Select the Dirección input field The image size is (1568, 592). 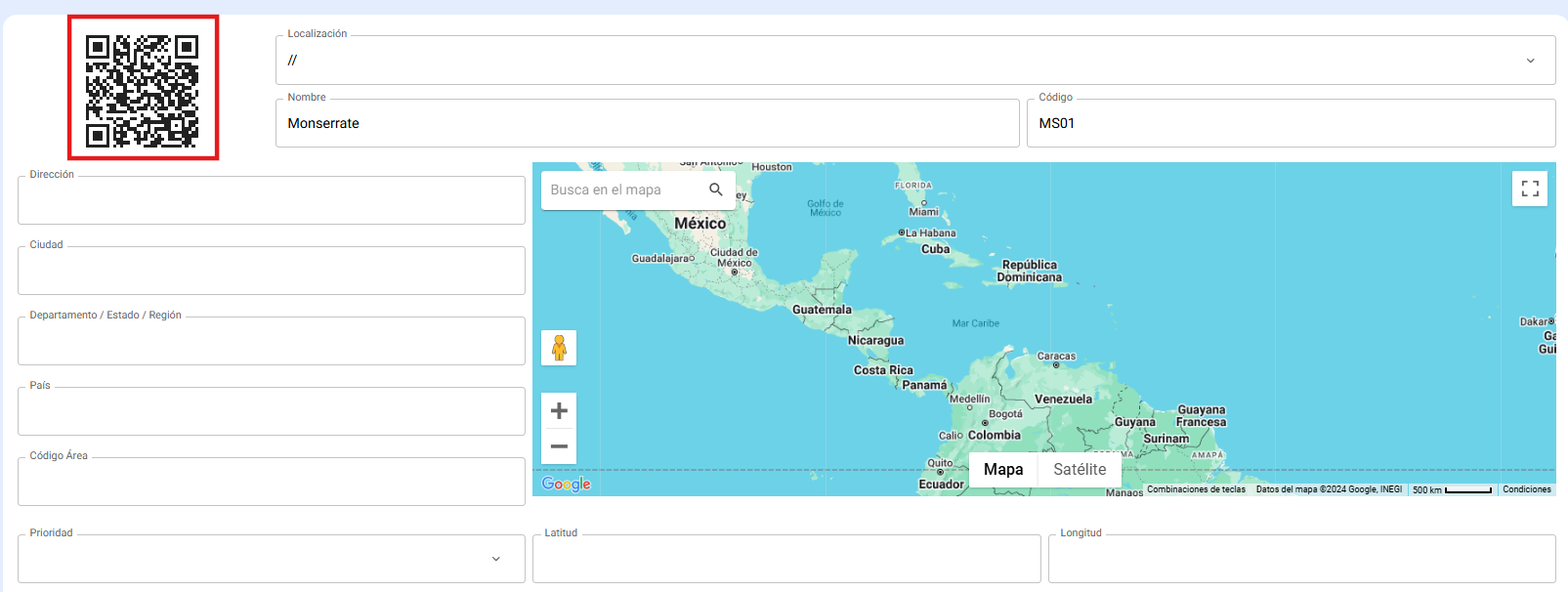click(x=272, y=201)
